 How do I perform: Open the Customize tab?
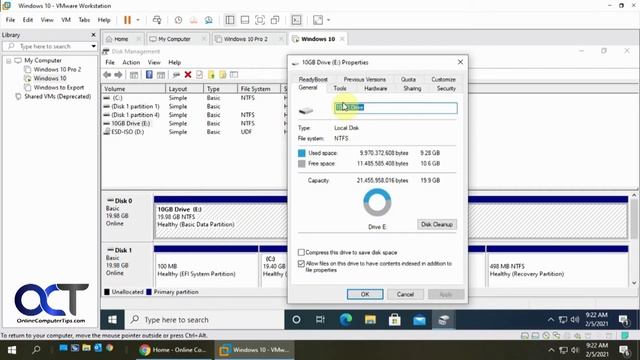coord(443,79)
